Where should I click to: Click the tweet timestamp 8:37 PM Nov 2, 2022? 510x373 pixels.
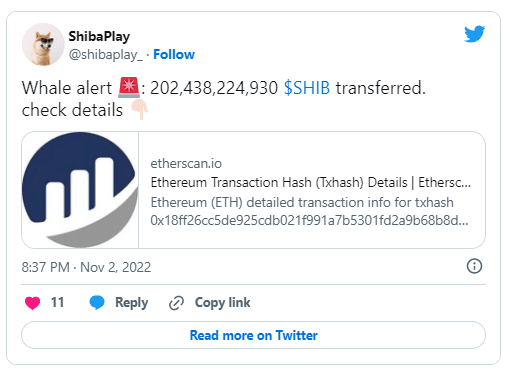[x=86, y=267]
